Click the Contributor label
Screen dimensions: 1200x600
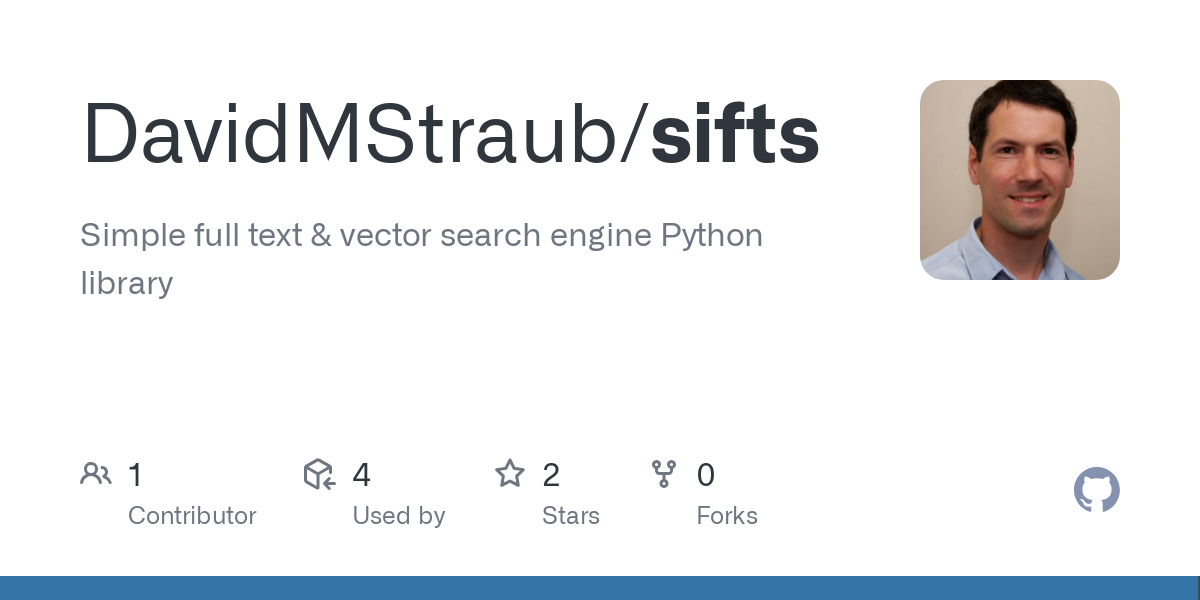click(192, 516)
